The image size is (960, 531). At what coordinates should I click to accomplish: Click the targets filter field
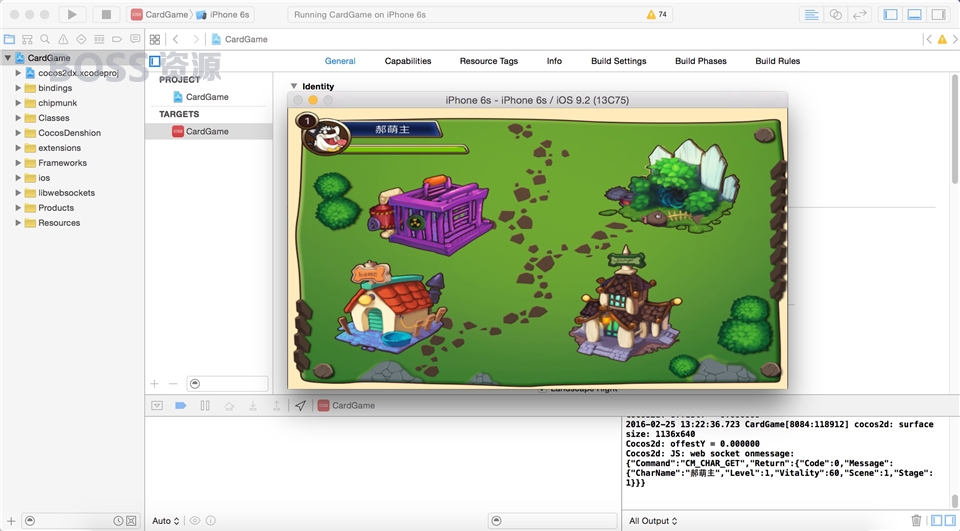(x=227, y=383)
